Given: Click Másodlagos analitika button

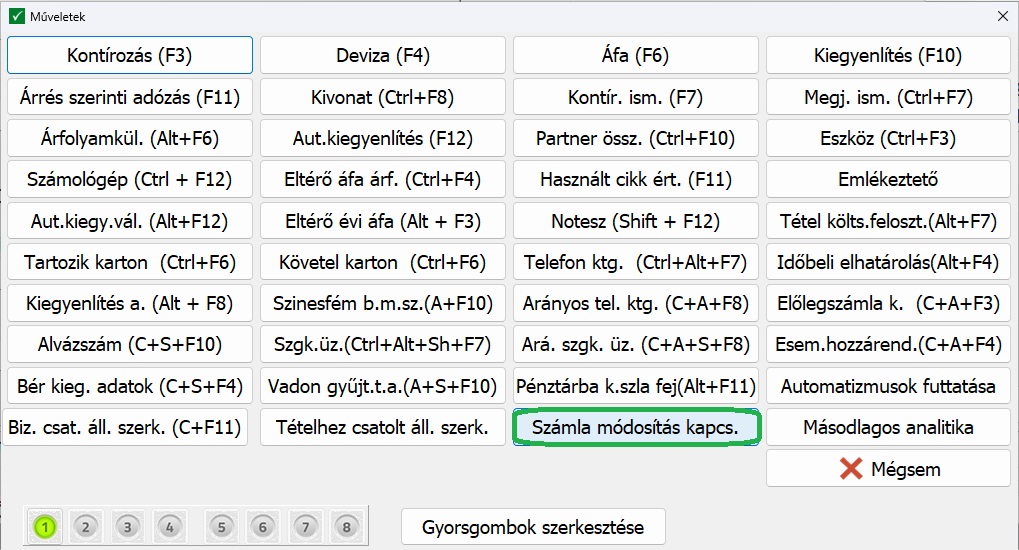Looking at the screenshot, I should coord(889,428).
